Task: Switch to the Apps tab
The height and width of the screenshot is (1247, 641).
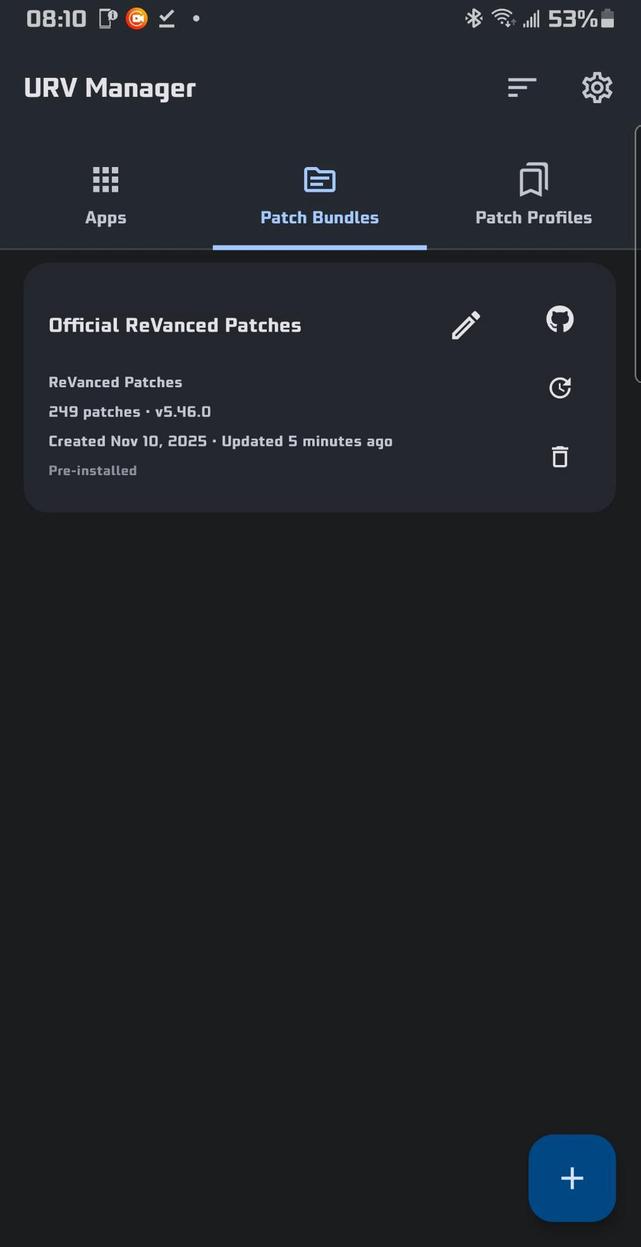Action: point(105,196)
